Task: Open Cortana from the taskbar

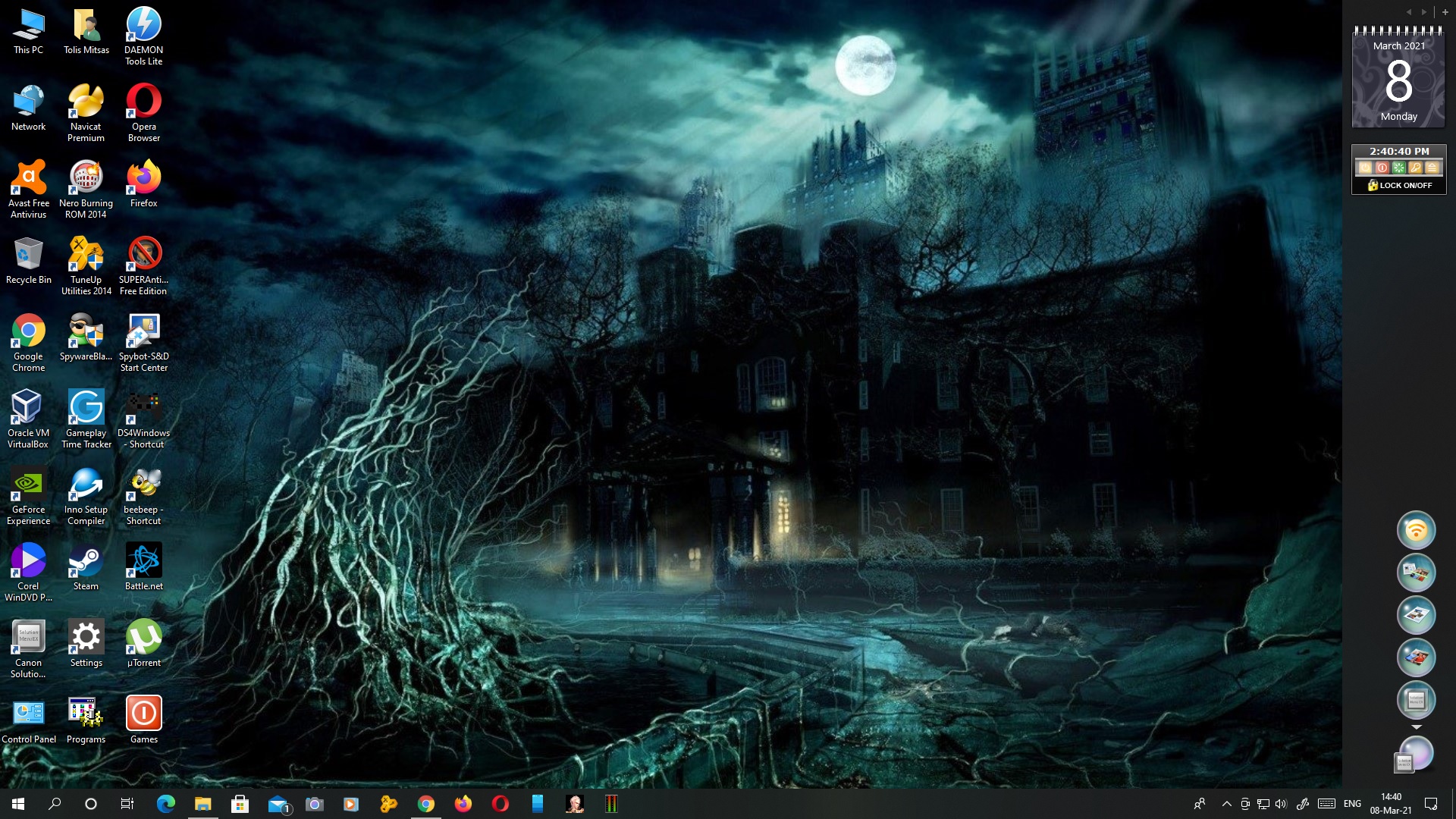Action: coord(91,804)
